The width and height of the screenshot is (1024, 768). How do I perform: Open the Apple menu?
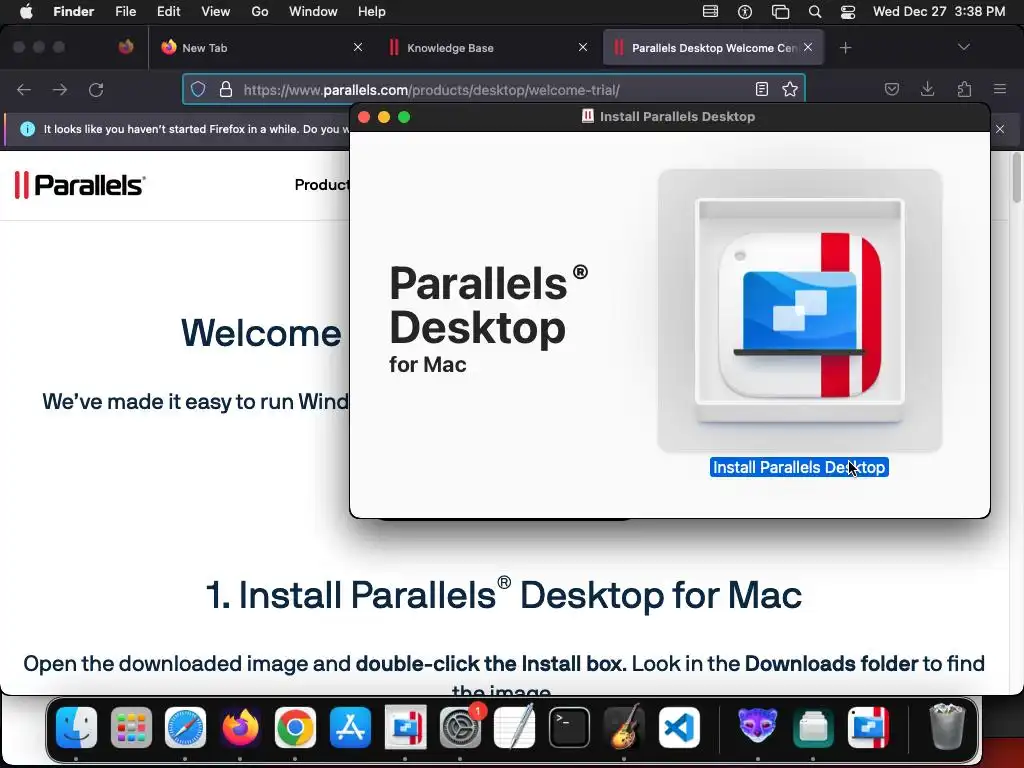point(26,11)
